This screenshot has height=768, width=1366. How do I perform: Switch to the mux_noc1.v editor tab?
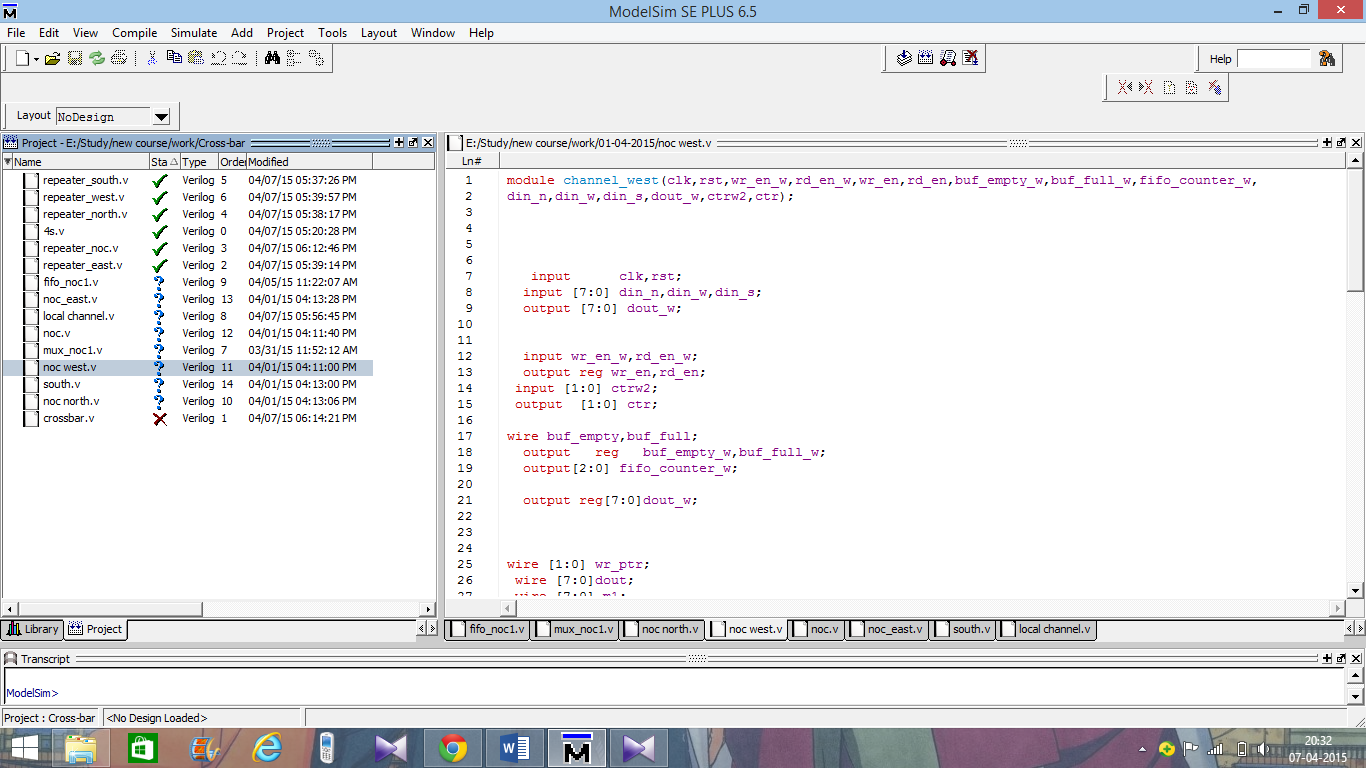click(574, 629)
